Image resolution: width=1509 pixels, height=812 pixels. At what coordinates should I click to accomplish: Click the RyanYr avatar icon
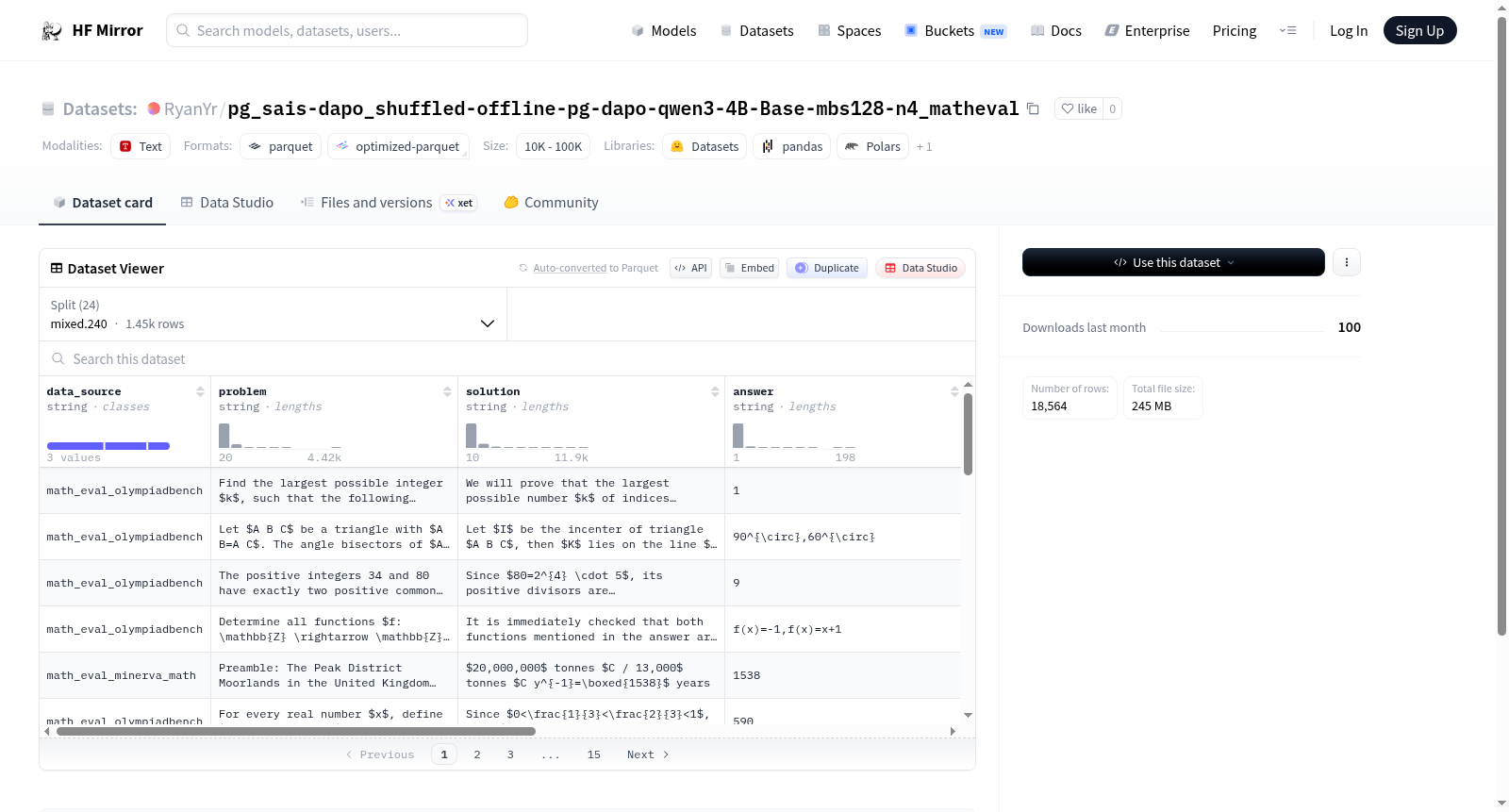154,108
